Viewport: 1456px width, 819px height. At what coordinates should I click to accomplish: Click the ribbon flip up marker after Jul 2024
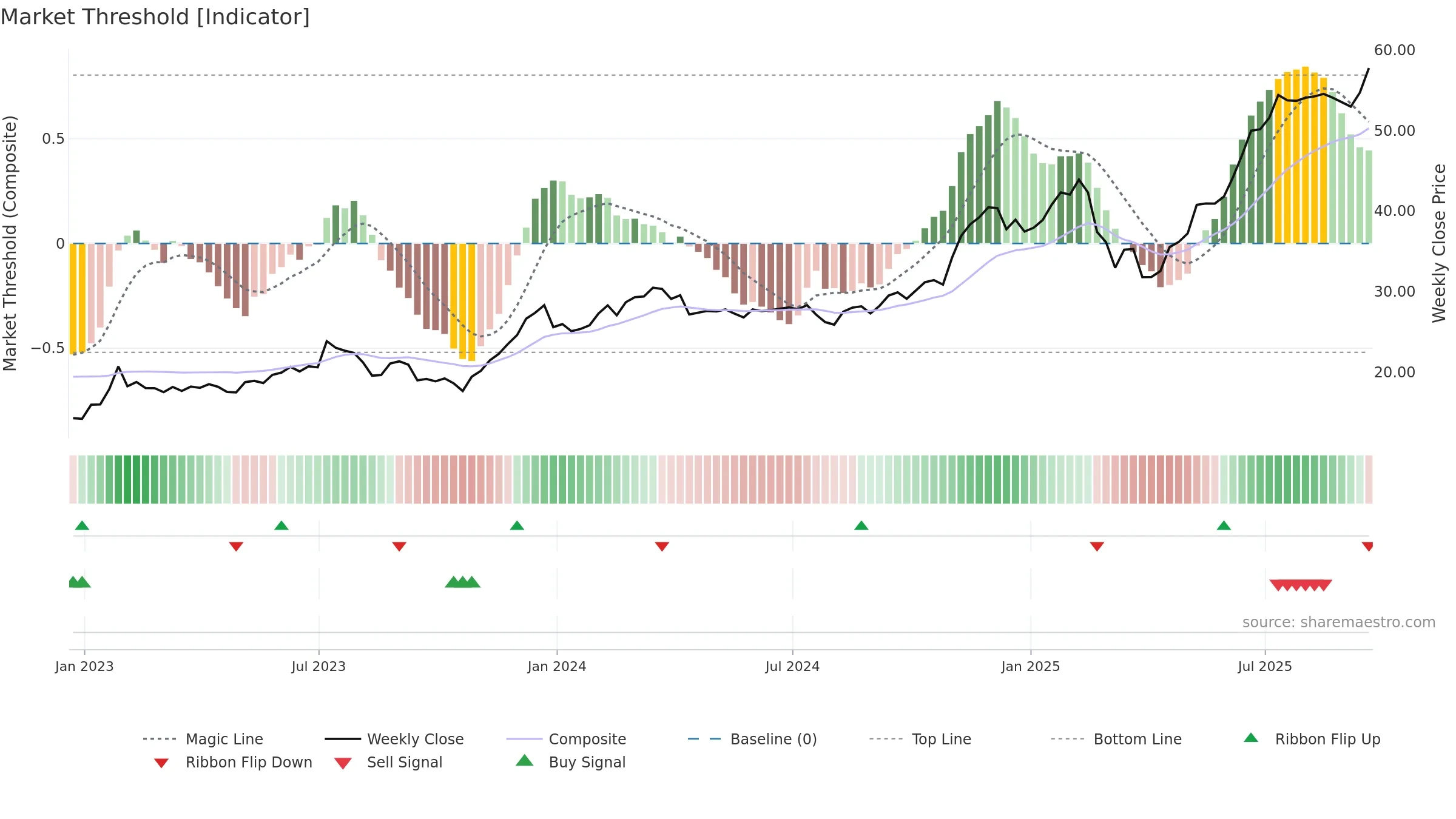coord(861,525)
